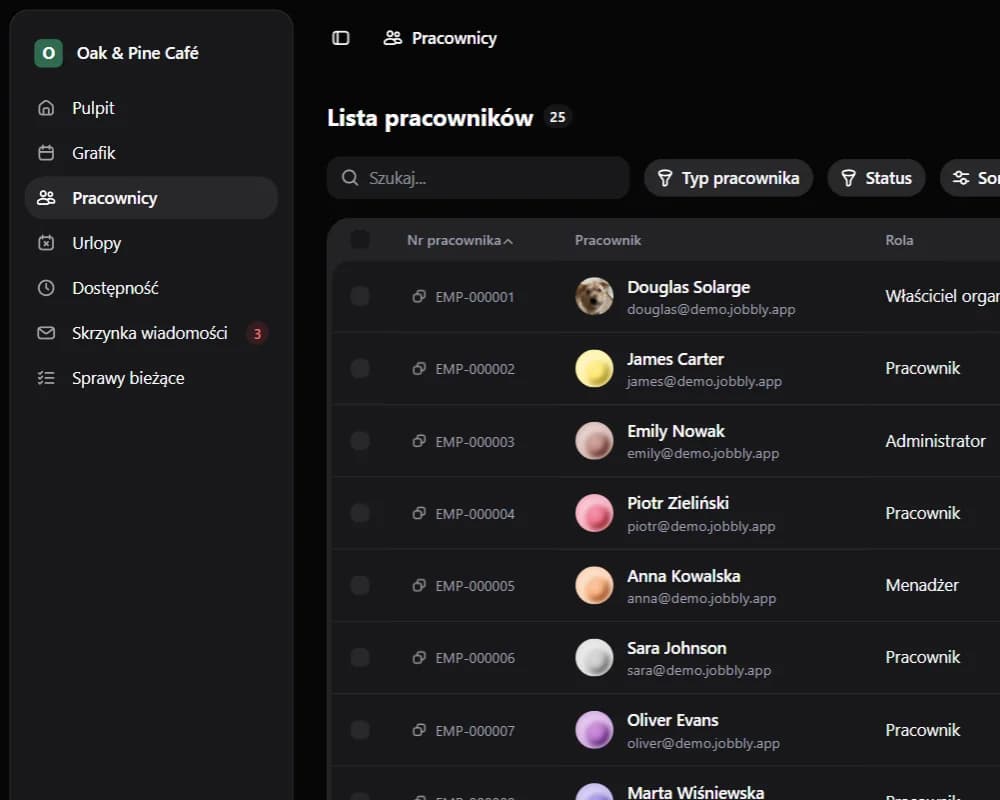
Task: Click email anna@demo.jobbly.app
Action: click(x=702, y=598)
